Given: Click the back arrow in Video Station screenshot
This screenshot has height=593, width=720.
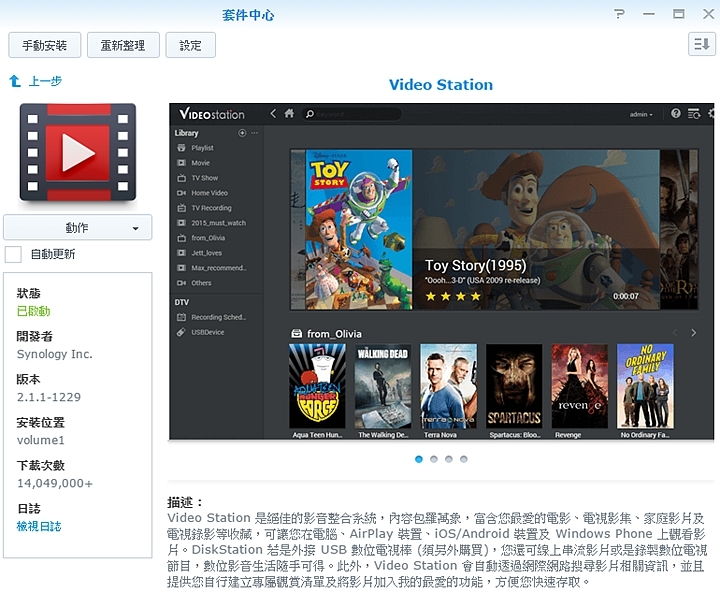Looking at the screenshot, I should pos(273,113).
